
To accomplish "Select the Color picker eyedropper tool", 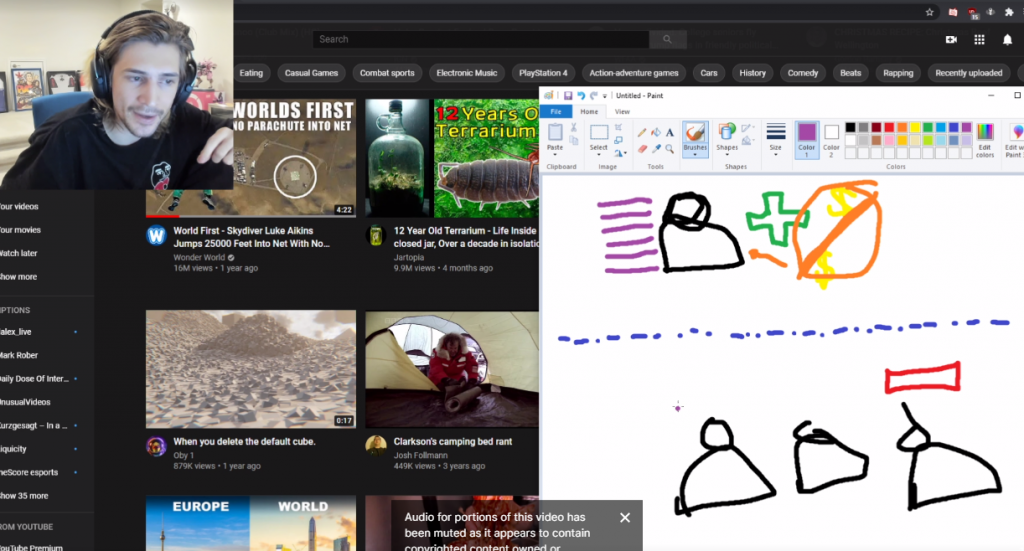I will pos(656,149).
